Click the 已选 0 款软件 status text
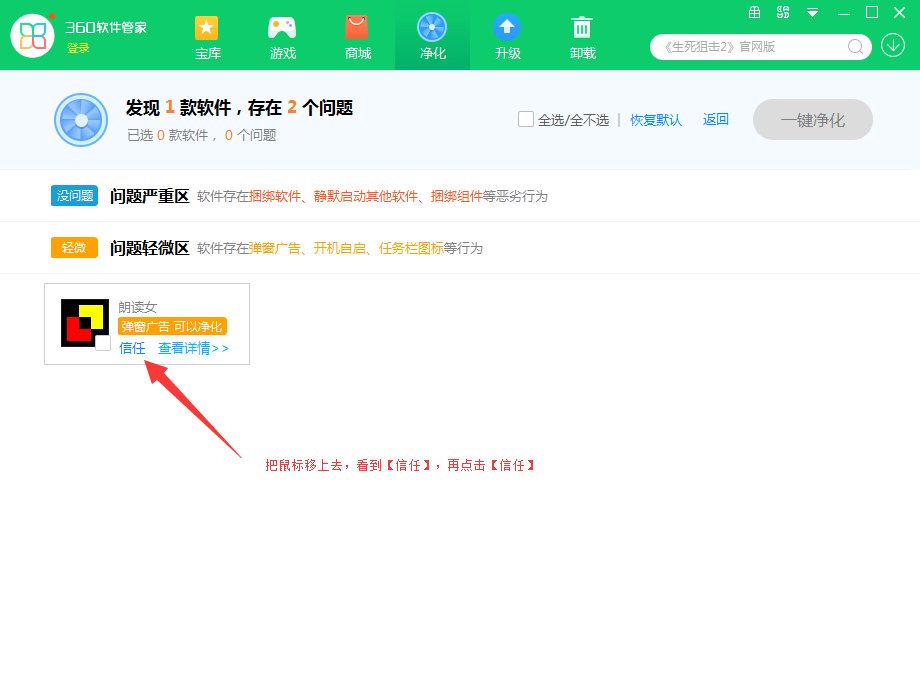 click(168, 136)
